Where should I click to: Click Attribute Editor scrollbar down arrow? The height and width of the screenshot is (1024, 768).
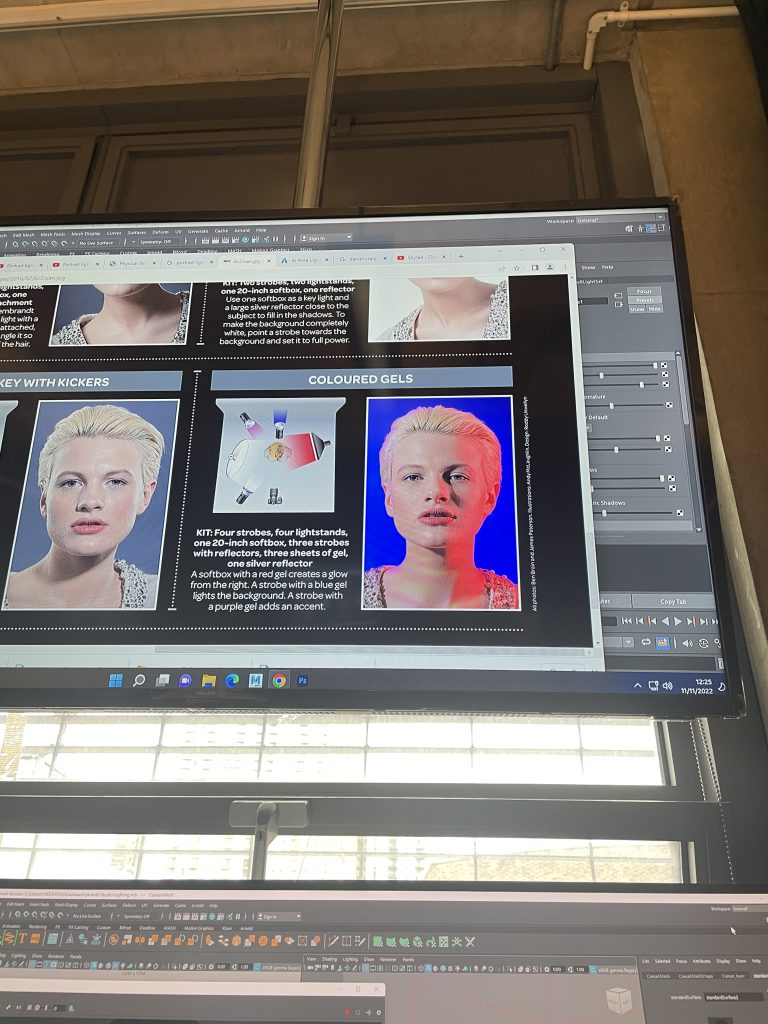point(697,530)
